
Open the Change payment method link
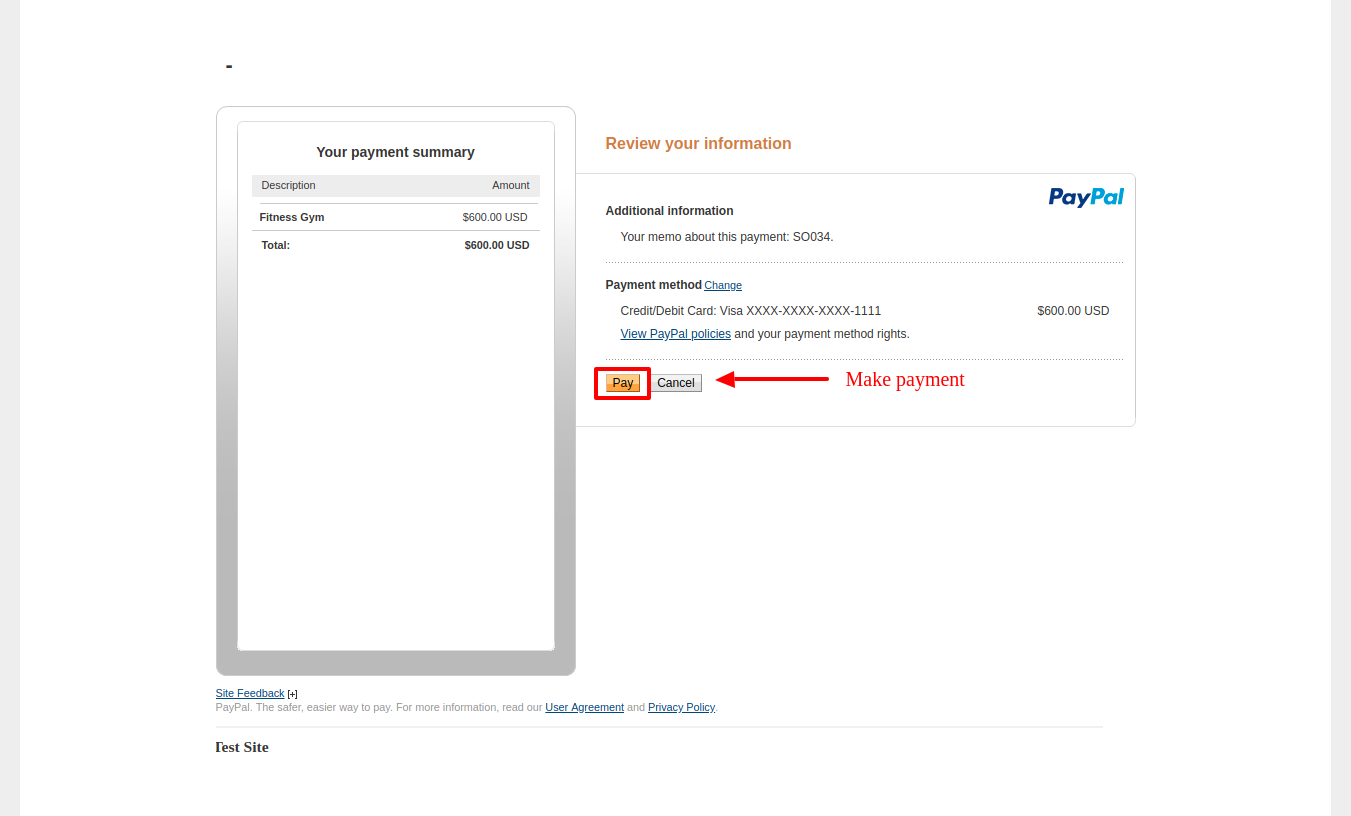723,286
